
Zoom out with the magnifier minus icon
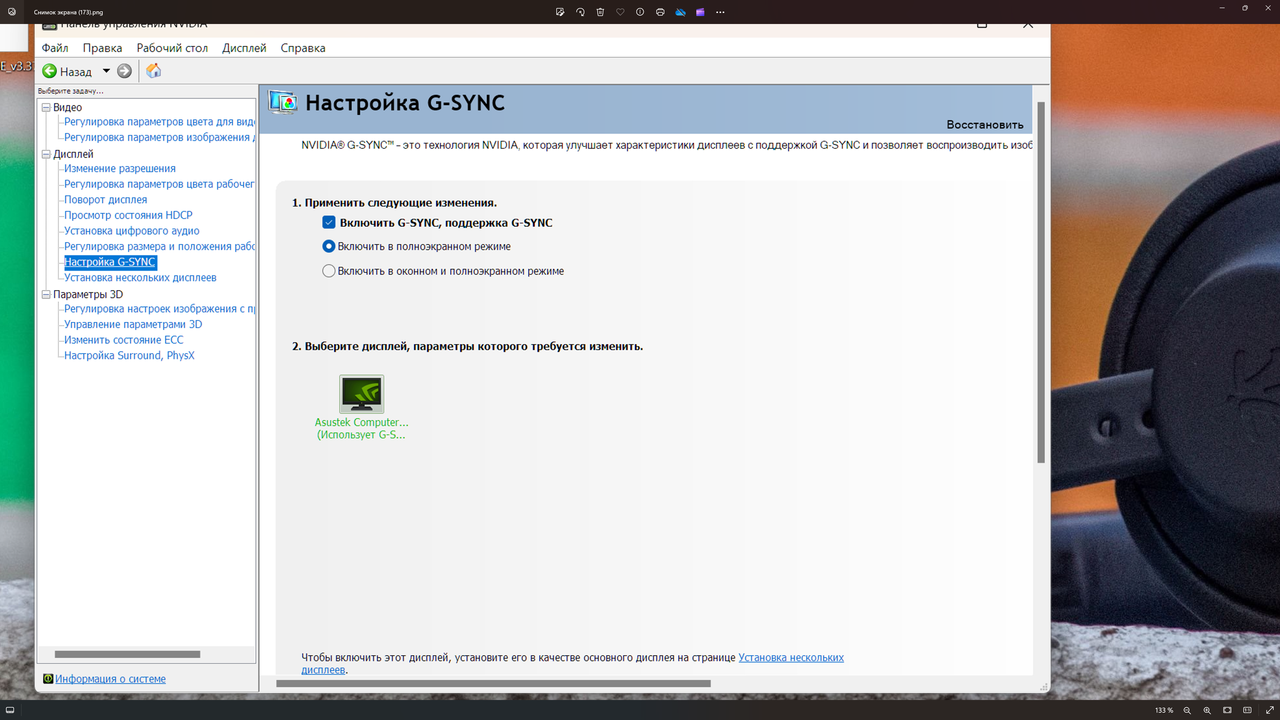click(1187, 710)
